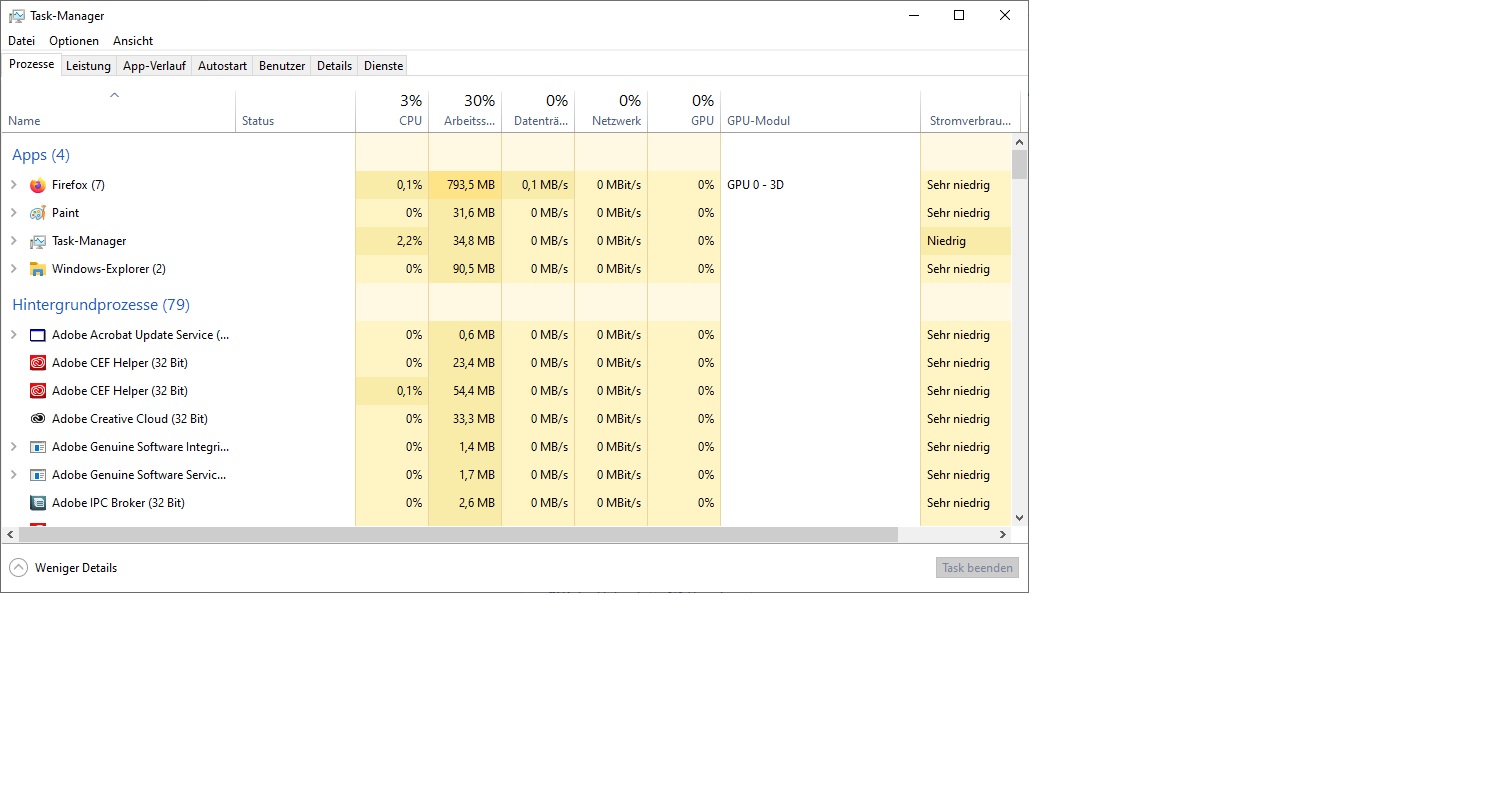Sort by the Status column header
This screenshot has height=788, width=1489.
click(295, 111)
